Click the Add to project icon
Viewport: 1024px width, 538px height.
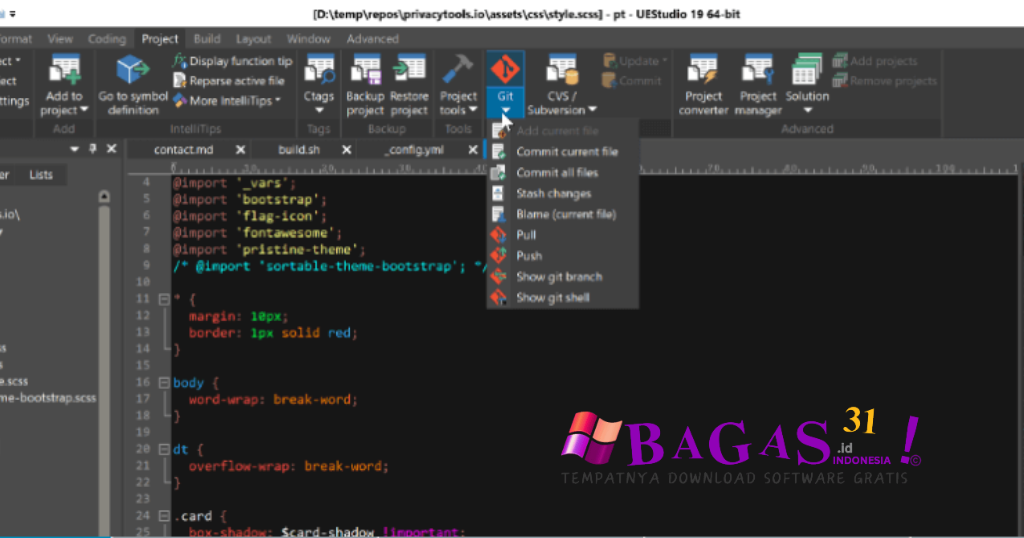pyautogui.click(x=65, y=70)
